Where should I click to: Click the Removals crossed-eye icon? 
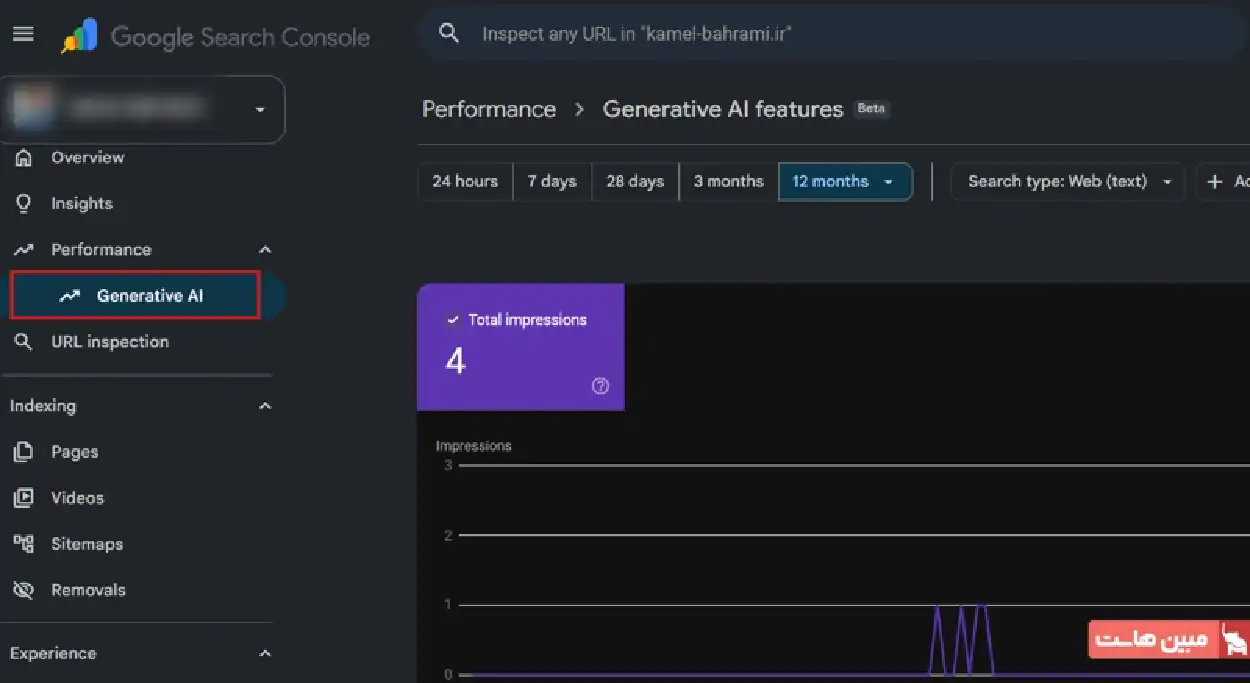24,590
